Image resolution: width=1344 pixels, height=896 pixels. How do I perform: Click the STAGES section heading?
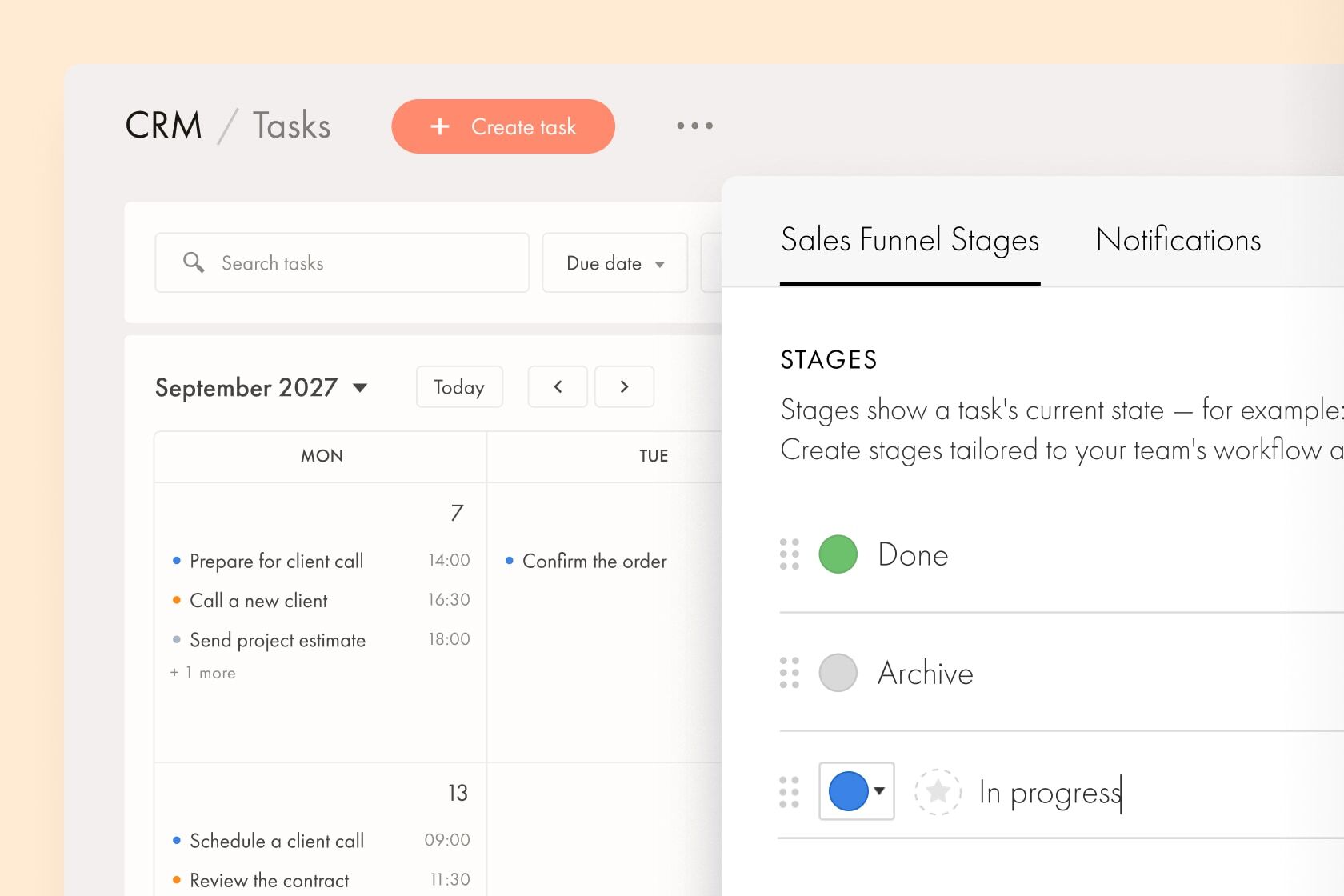coord(829,360)
